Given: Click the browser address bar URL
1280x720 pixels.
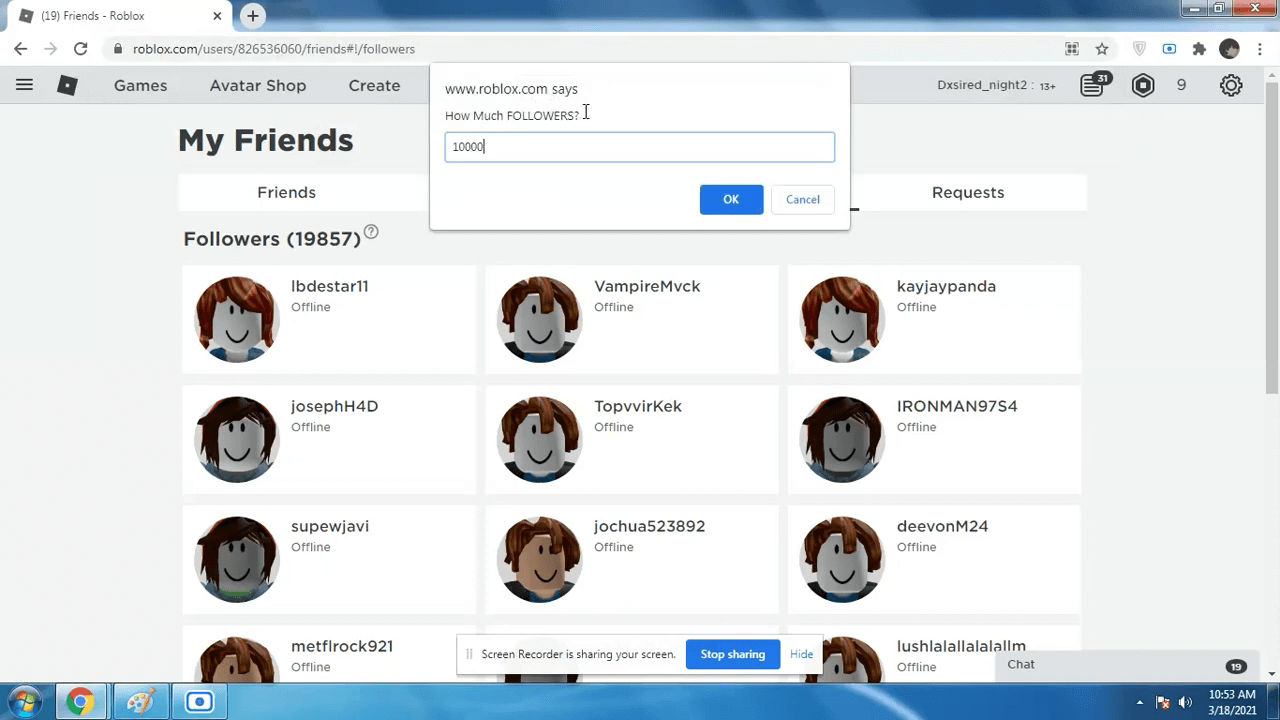Looking at the screenshot, I should tap(274, 48).
